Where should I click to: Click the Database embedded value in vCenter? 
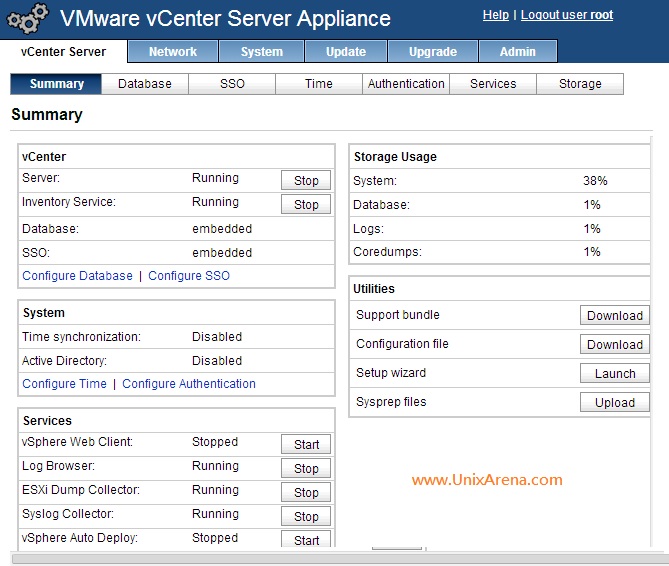(222, 229)
